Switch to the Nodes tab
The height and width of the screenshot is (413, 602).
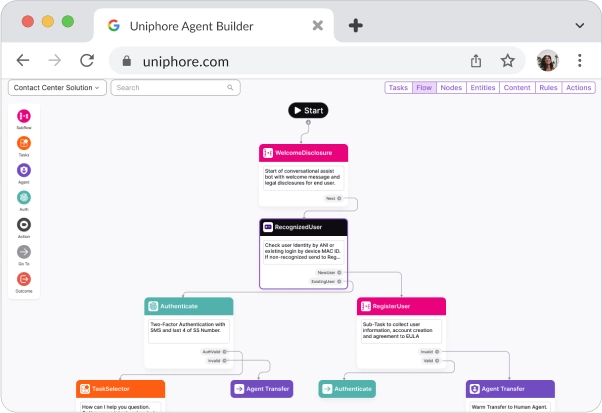[x=451, y=88]
